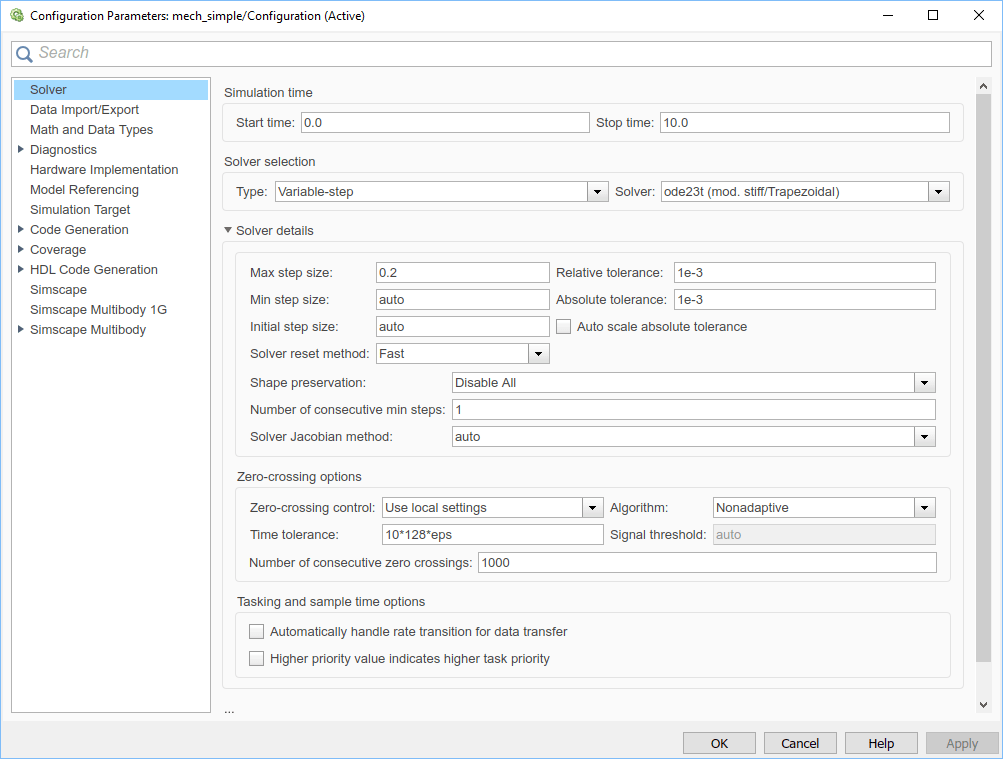
Task: Click the Start time field
Action: 445,123
